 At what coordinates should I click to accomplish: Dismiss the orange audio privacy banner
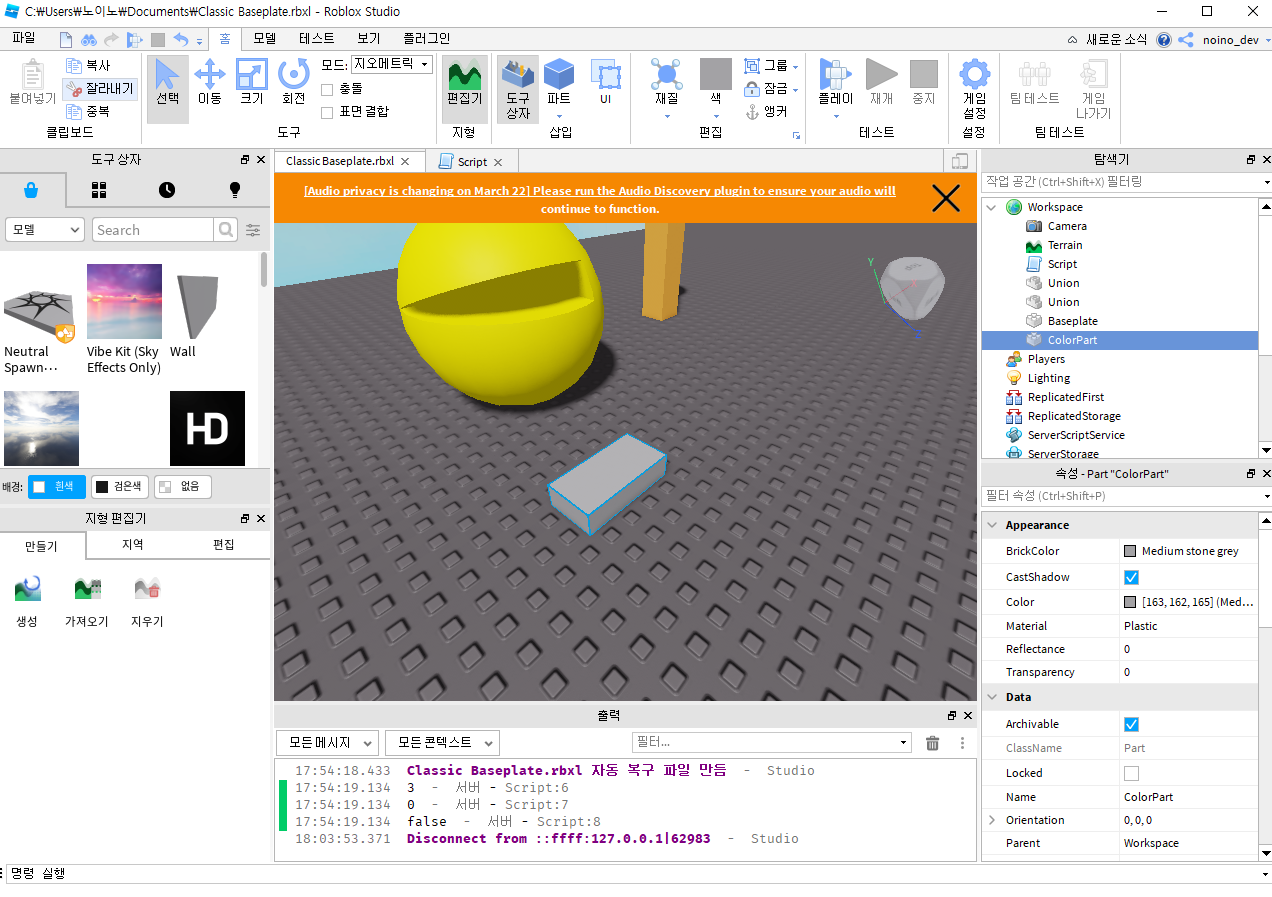pyautogui.click(x=946, y=199)
